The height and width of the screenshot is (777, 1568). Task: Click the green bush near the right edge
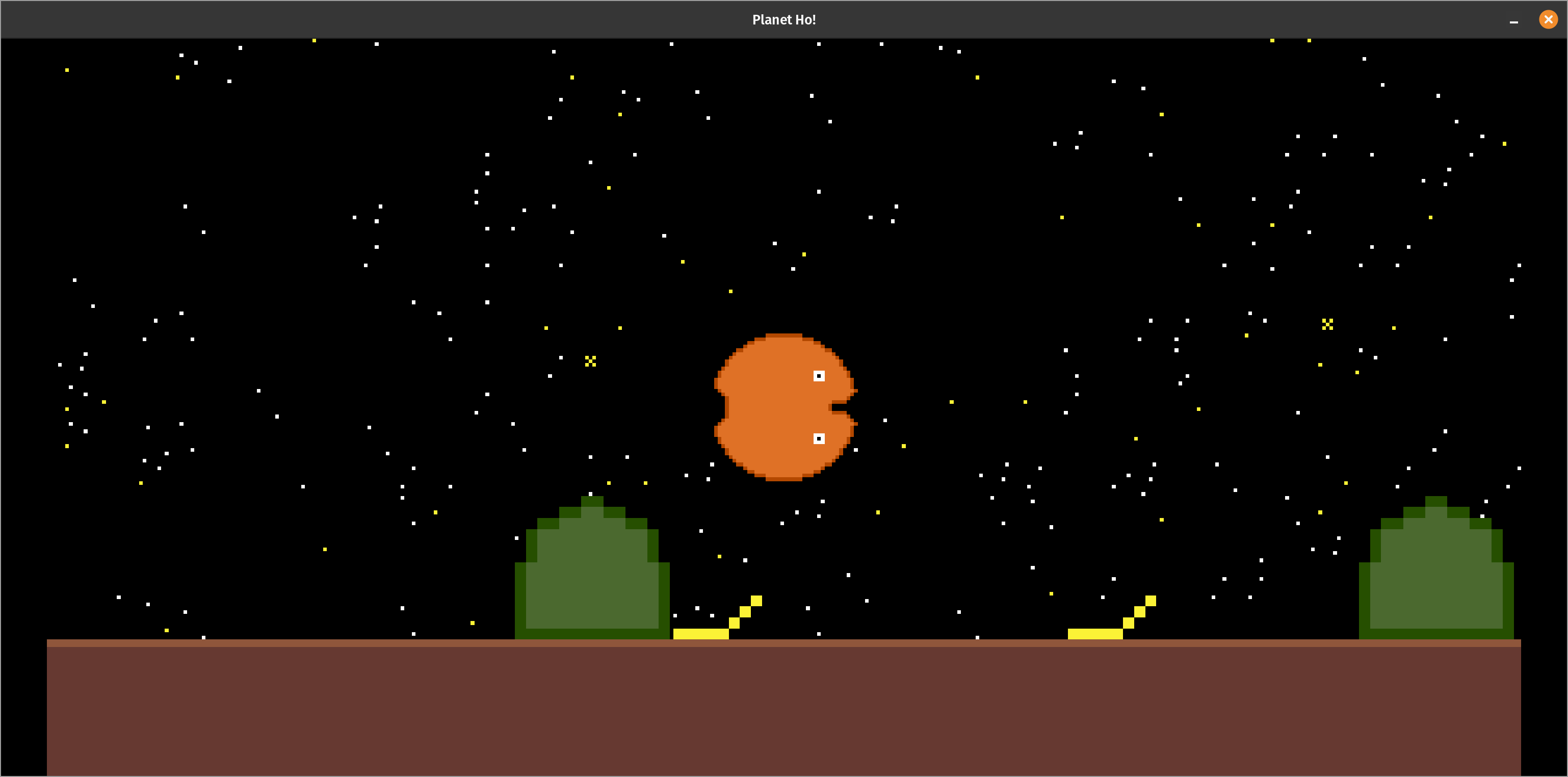[x=1436, y=567]
